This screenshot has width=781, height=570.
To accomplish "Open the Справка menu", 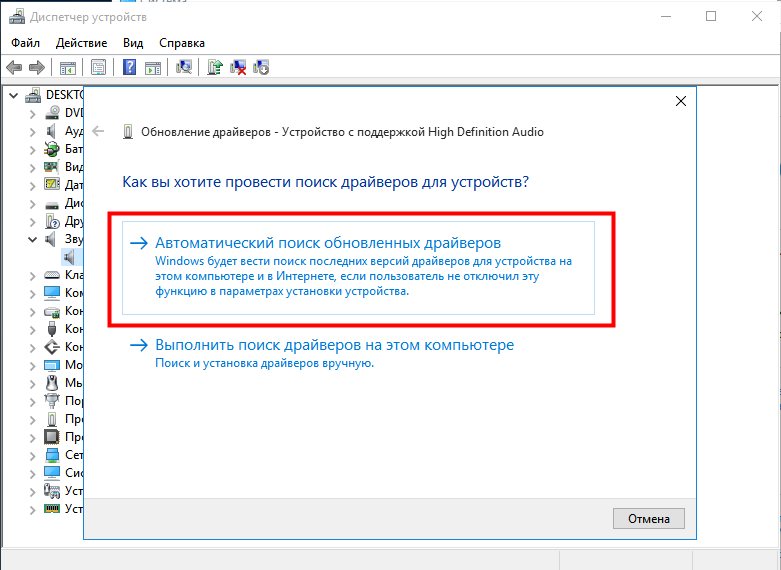I will (182, 43).
